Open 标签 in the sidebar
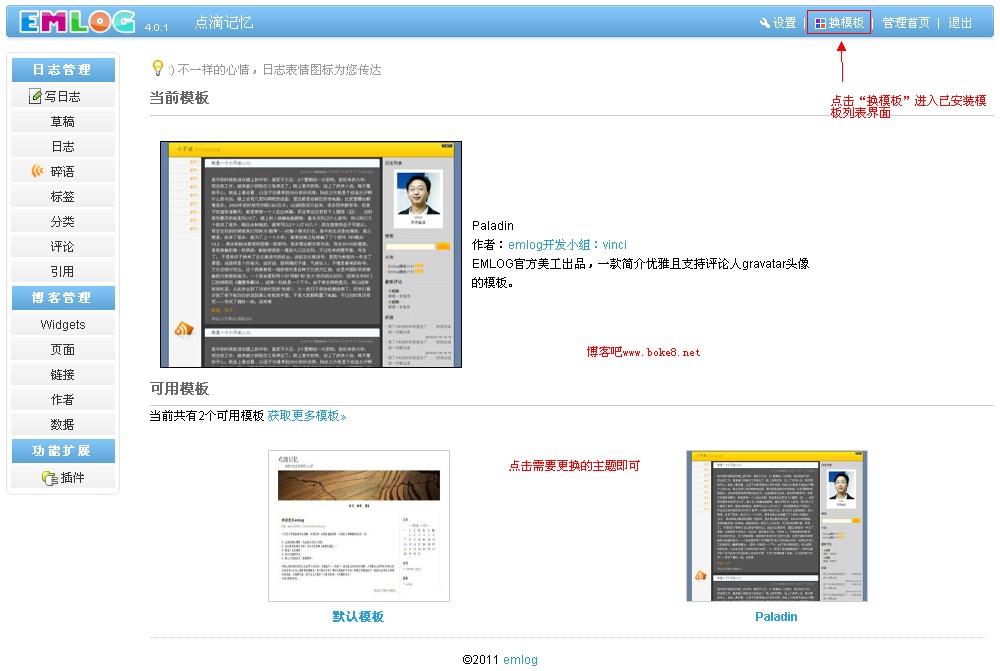Viewport: 1000px width, 671px height. tap(63, 196)
